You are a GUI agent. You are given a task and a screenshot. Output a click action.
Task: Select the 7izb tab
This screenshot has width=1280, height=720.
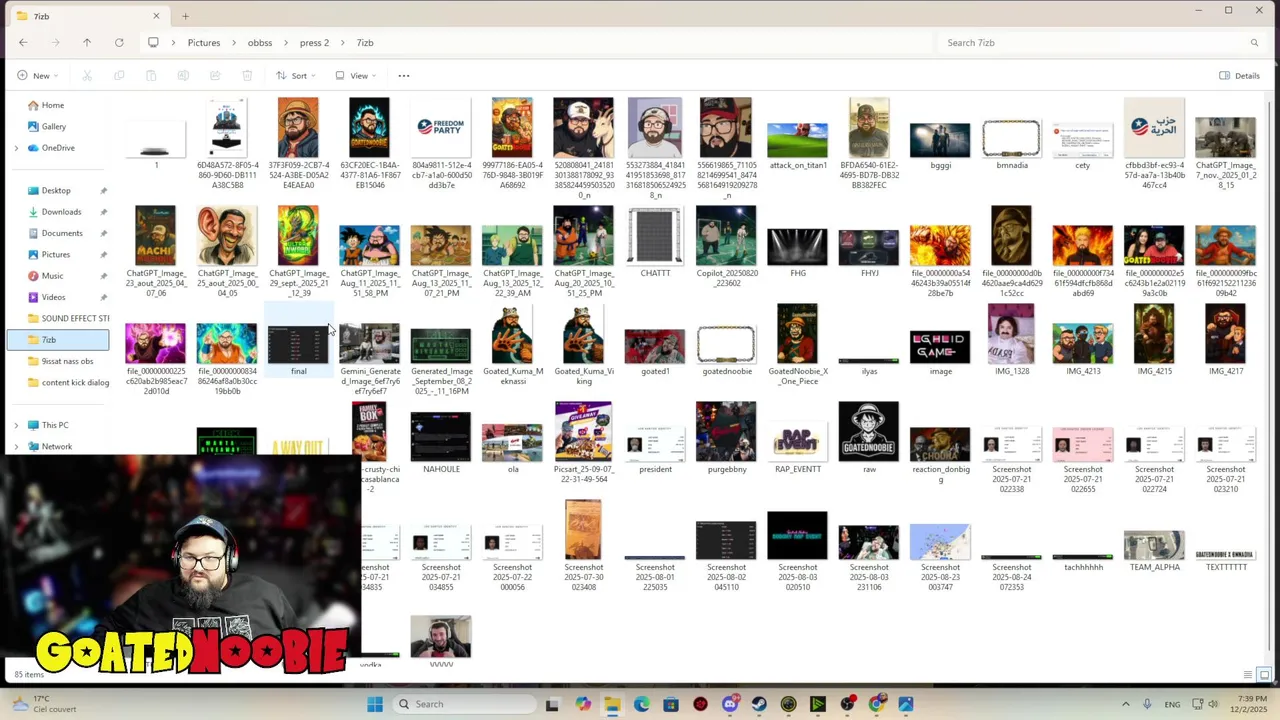point(88,16)
